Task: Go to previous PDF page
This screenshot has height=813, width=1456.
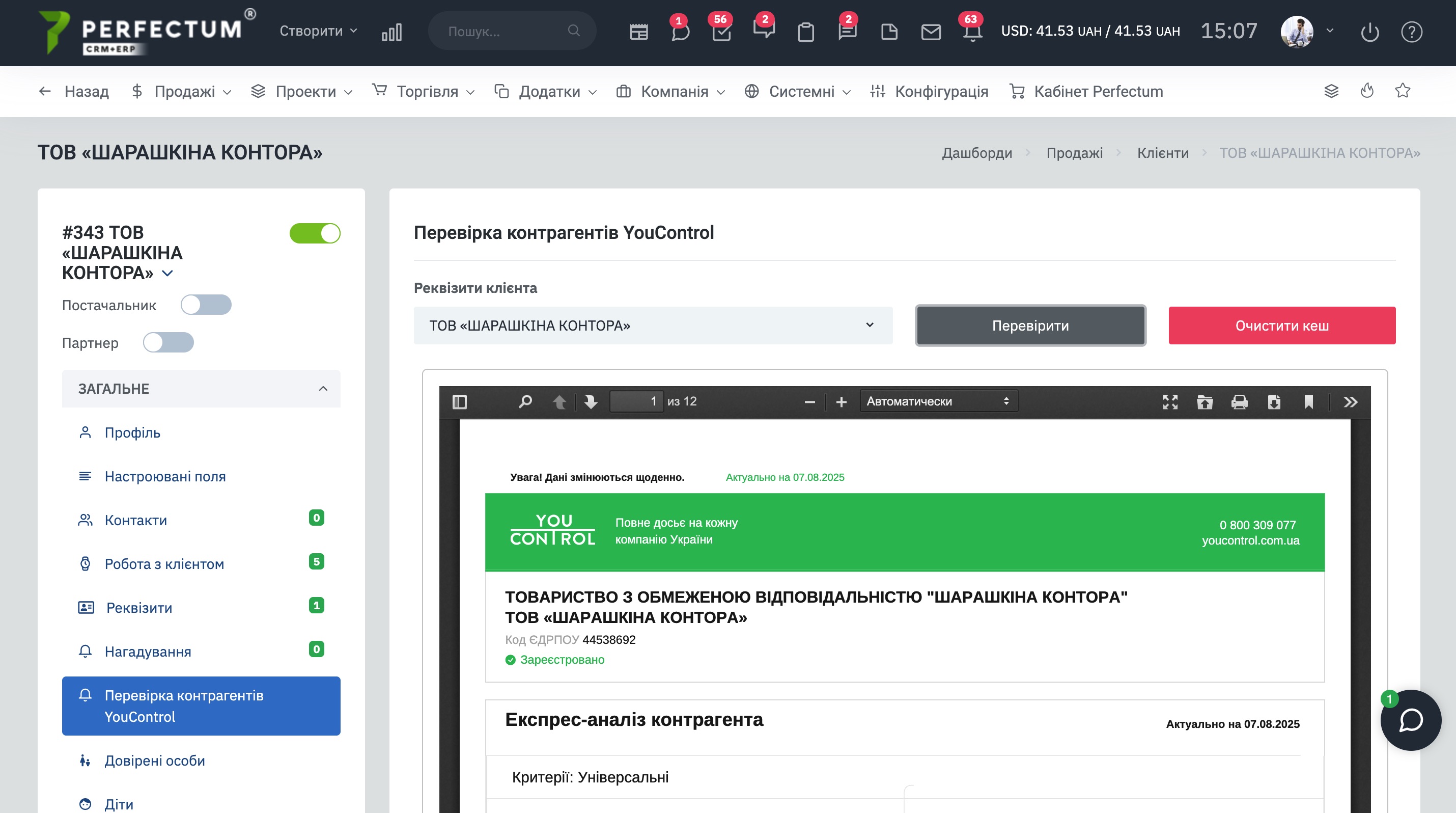Action: (559, 402)
